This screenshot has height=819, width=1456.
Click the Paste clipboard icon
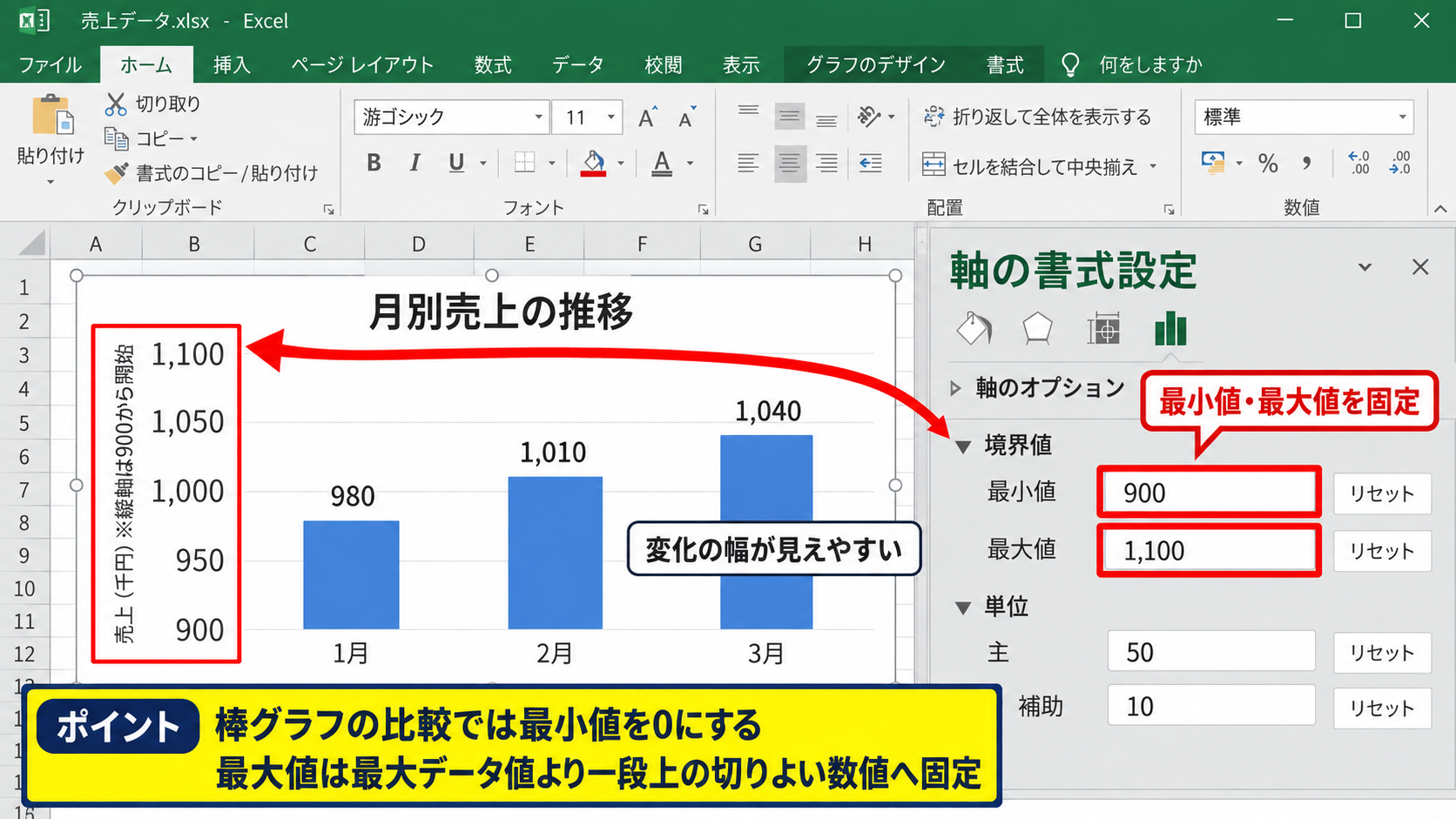click(x=52, y=116)
